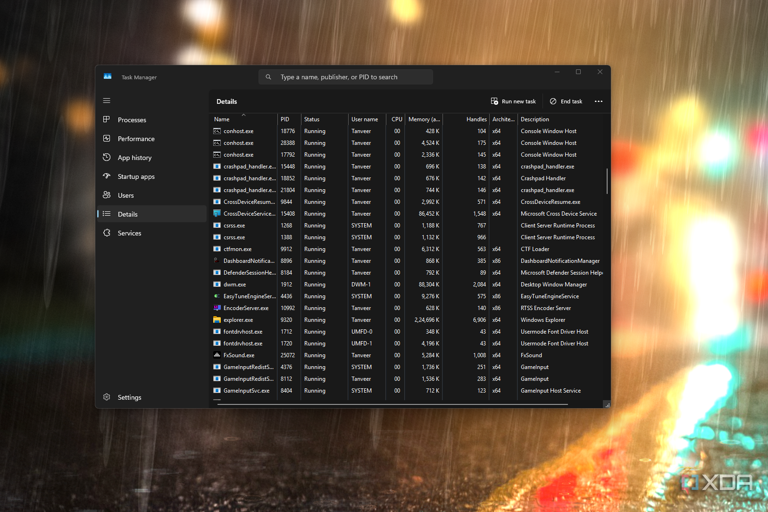Screen dimensions: 768x512
Task: Click the End task button
Action: (x=566, y=101)
